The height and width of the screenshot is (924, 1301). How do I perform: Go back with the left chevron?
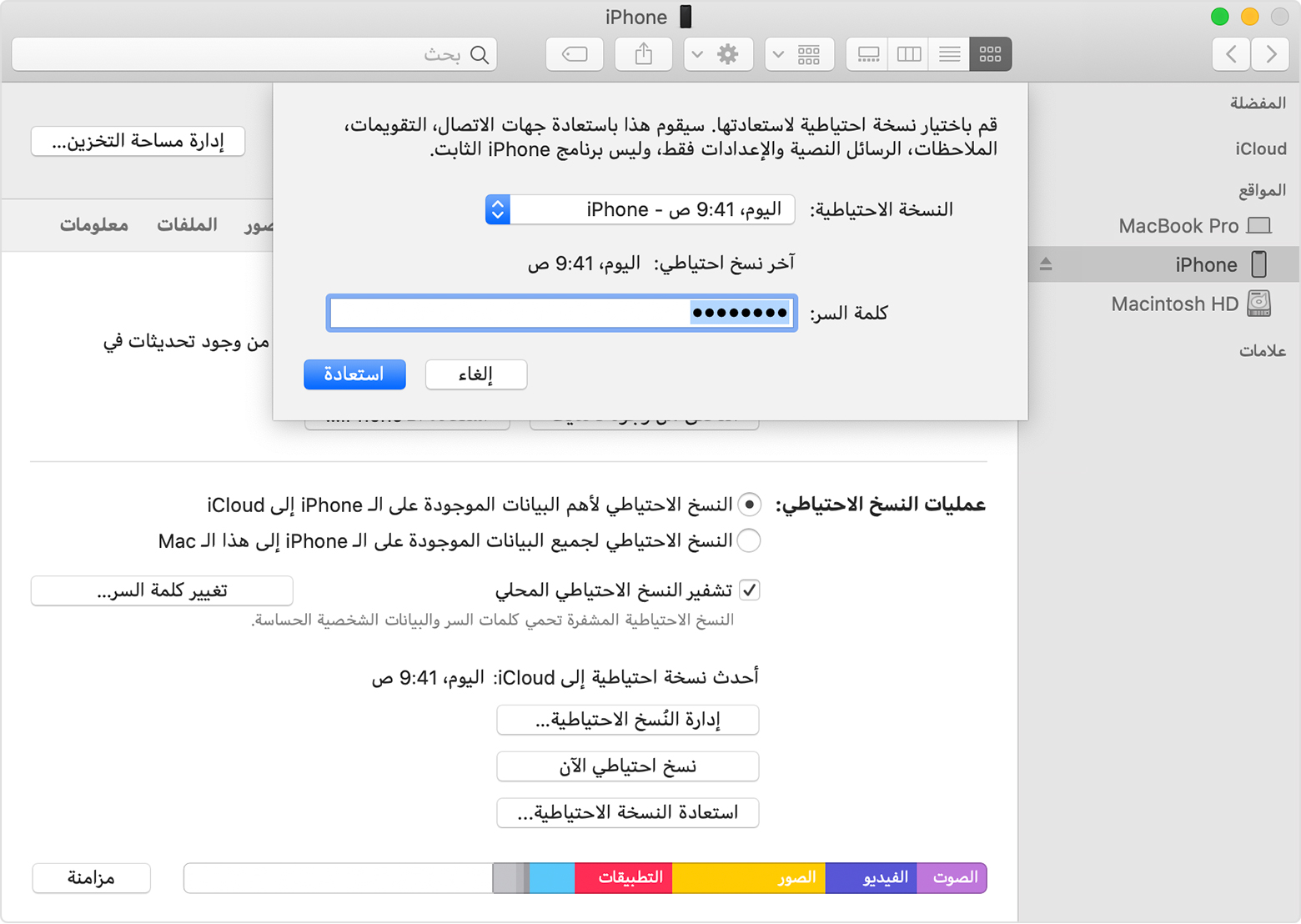[x=1232, y=54]
